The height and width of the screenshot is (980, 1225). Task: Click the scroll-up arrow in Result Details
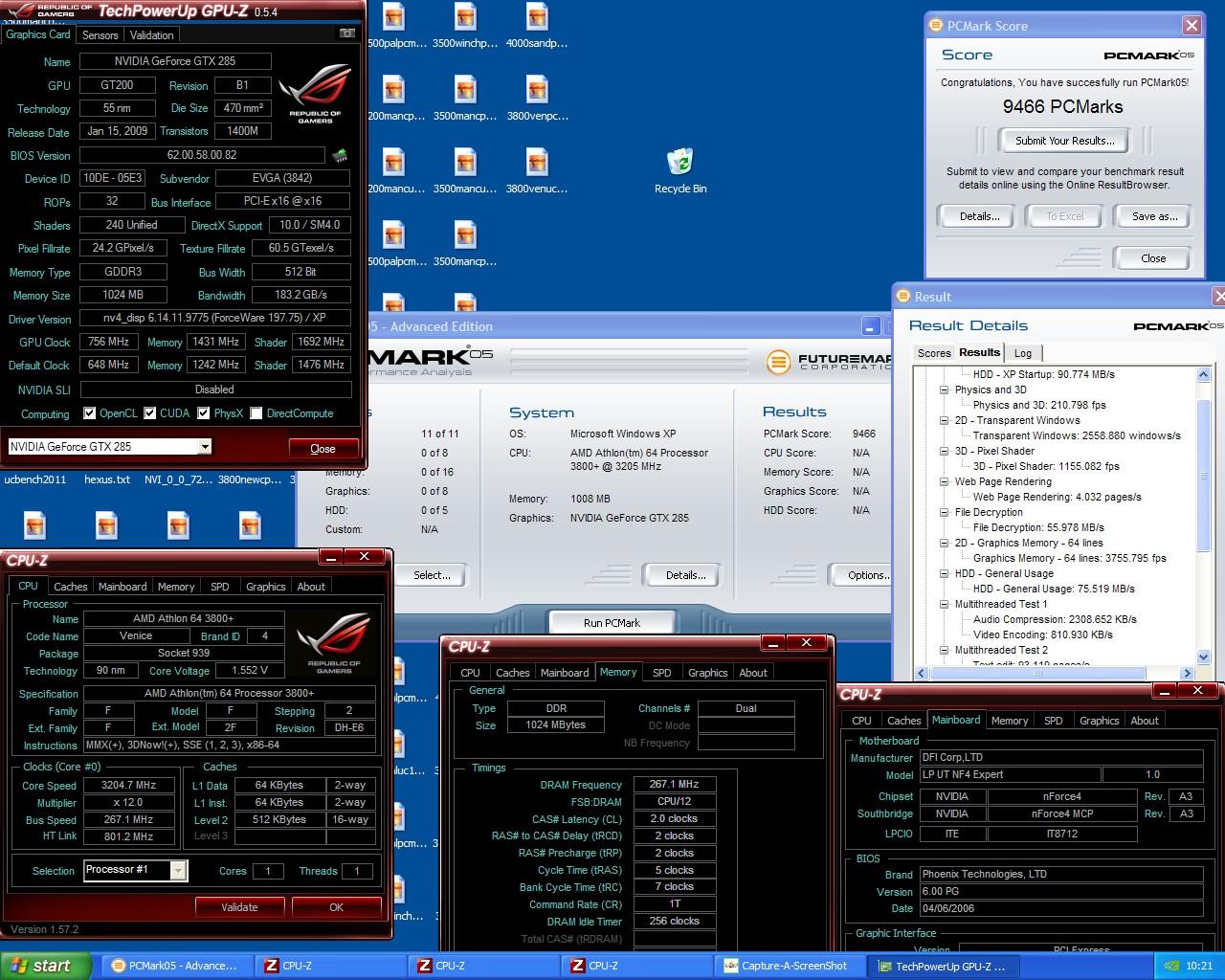point(1204,375)
